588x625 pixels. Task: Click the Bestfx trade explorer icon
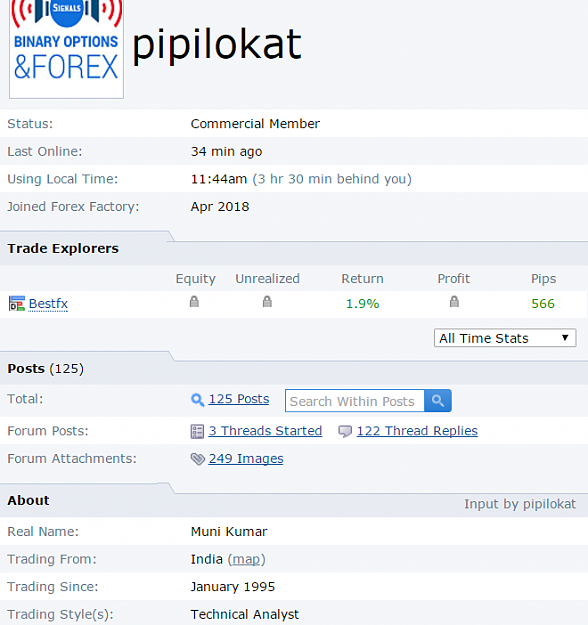(x=17, y=304)
